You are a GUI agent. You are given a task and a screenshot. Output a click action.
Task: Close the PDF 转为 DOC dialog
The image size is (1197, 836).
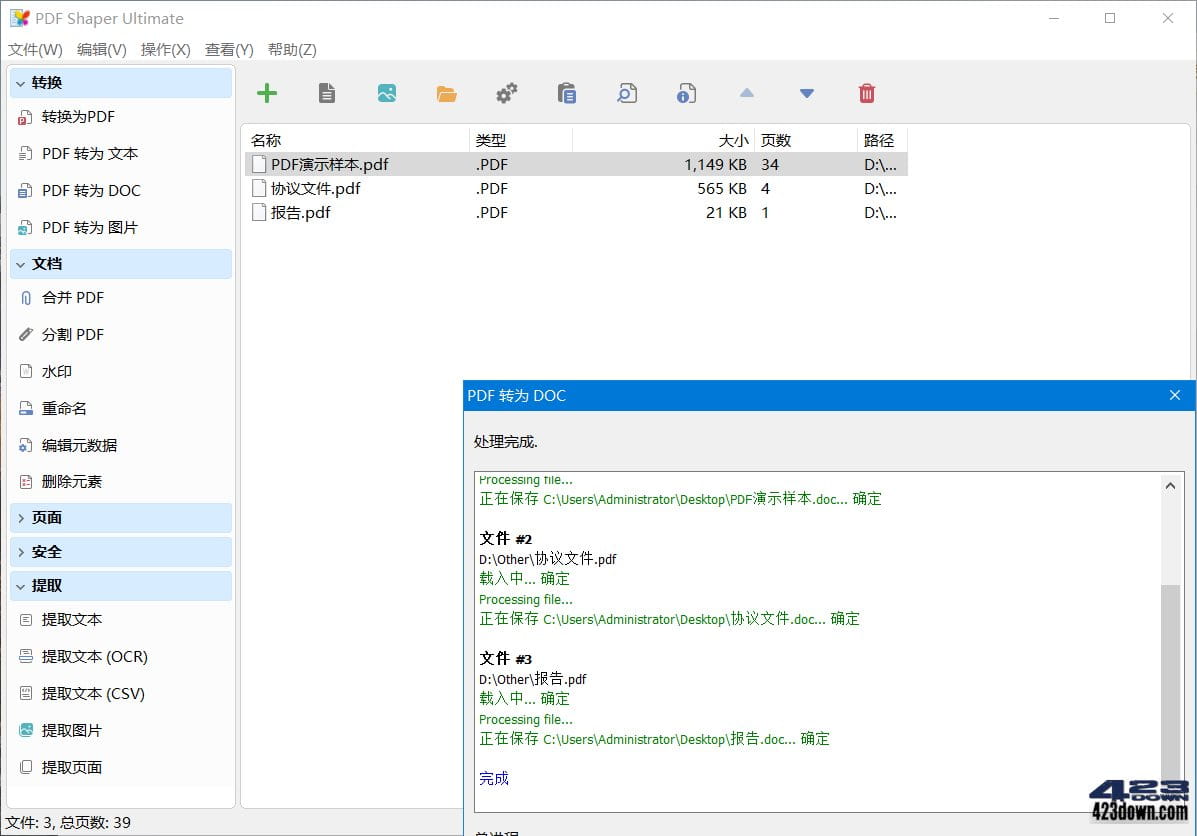[1175, 395]
